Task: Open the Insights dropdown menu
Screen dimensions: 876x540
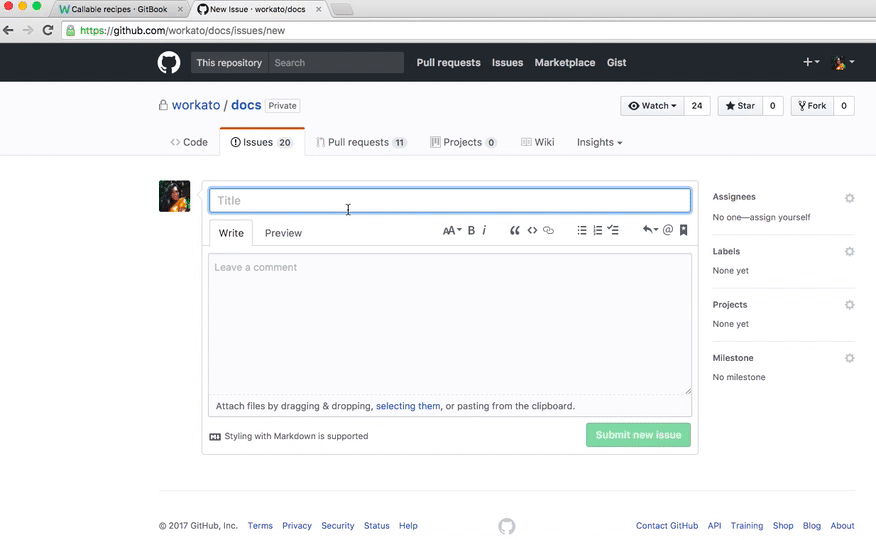Action: 599,142
